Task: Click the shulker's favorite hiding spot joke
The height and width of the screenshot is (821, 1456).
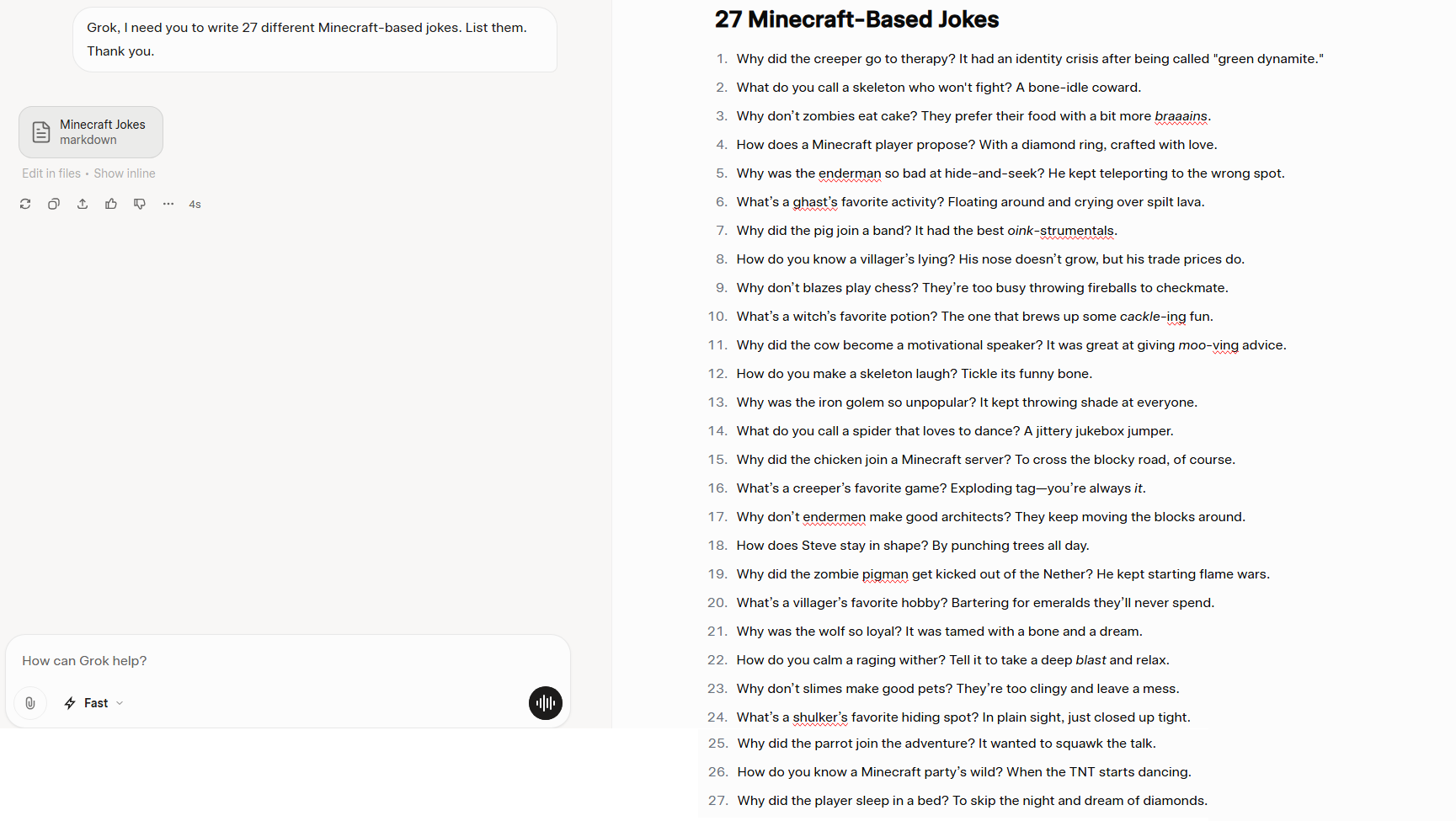Action: pos(963,717)
